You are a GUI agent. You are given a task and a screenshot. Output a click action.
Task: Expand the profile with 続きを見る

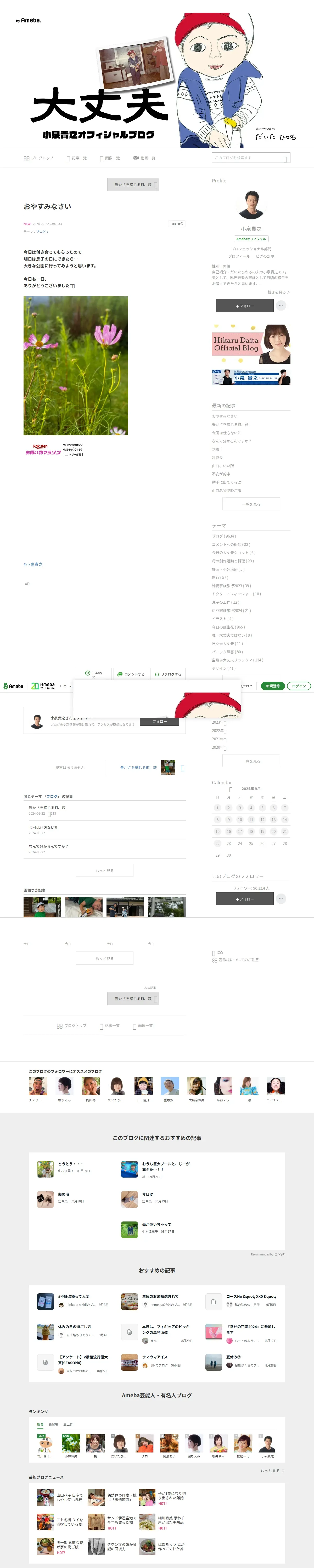pyautogui.click(x=279, y=292)
